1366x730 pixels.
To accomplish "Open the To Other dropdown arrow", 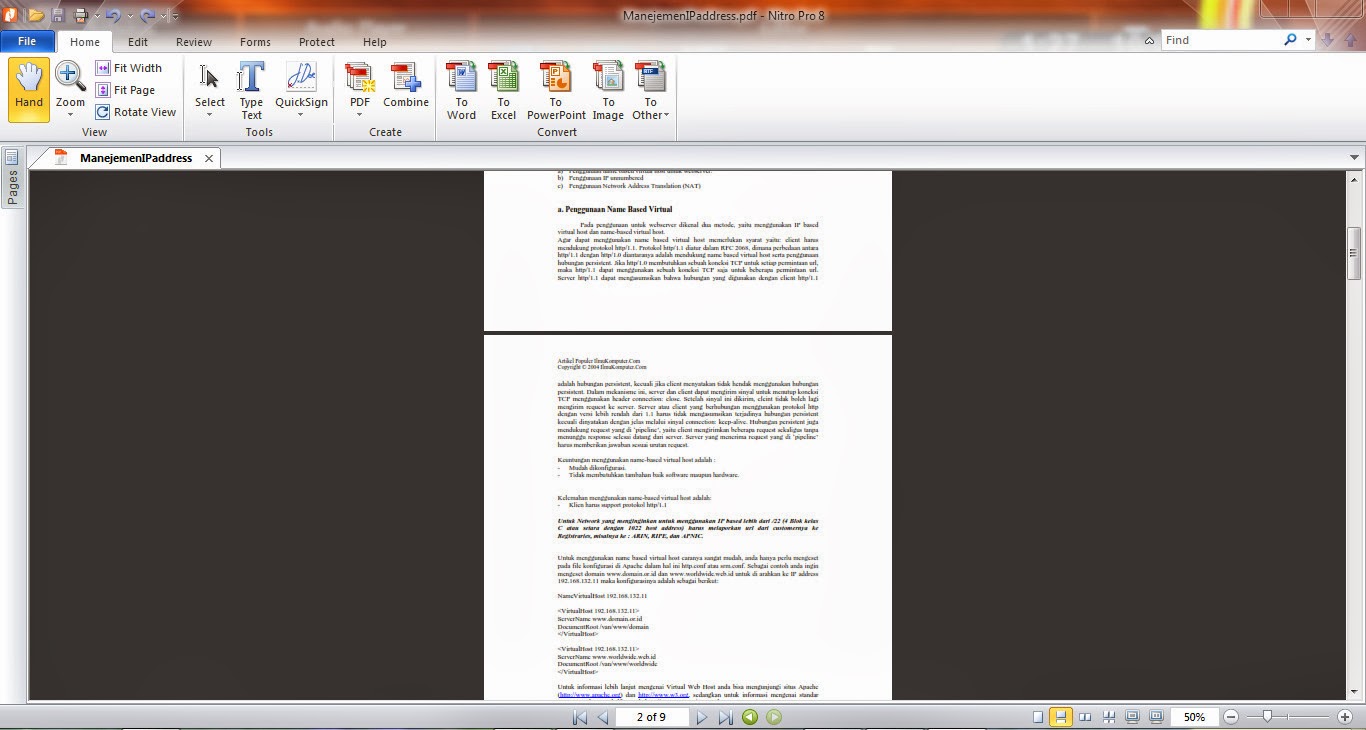I will [666, 115].
